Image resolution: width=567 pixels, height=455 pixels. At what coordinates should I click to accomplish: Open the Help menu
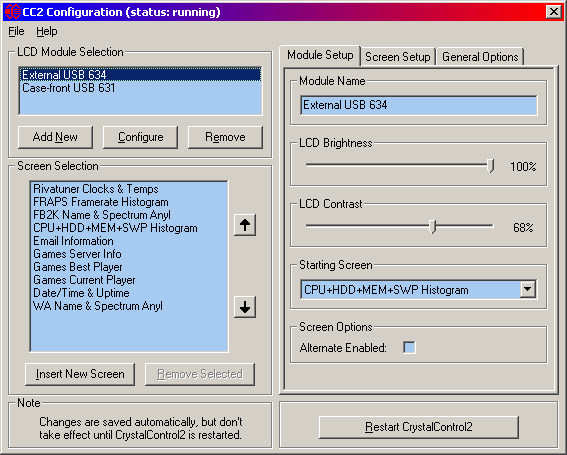point(47,31)
